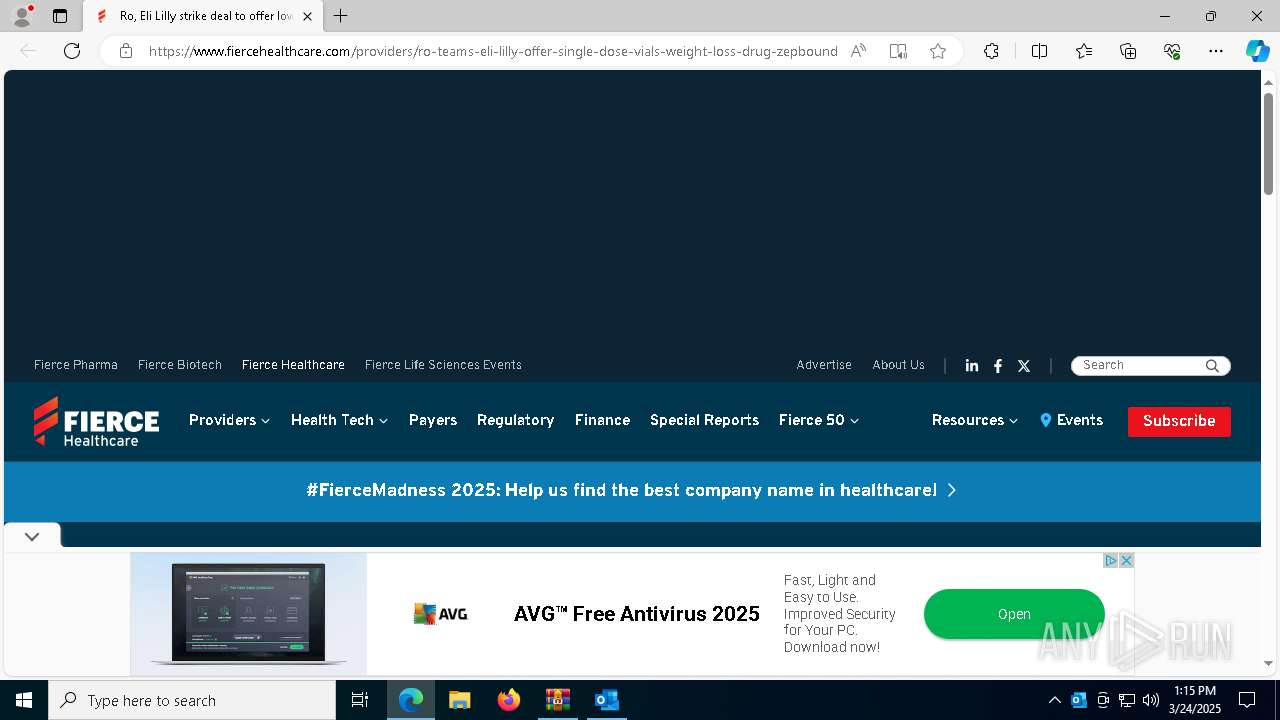
Task: Open the Collections icon
Action: point(1128,51)
